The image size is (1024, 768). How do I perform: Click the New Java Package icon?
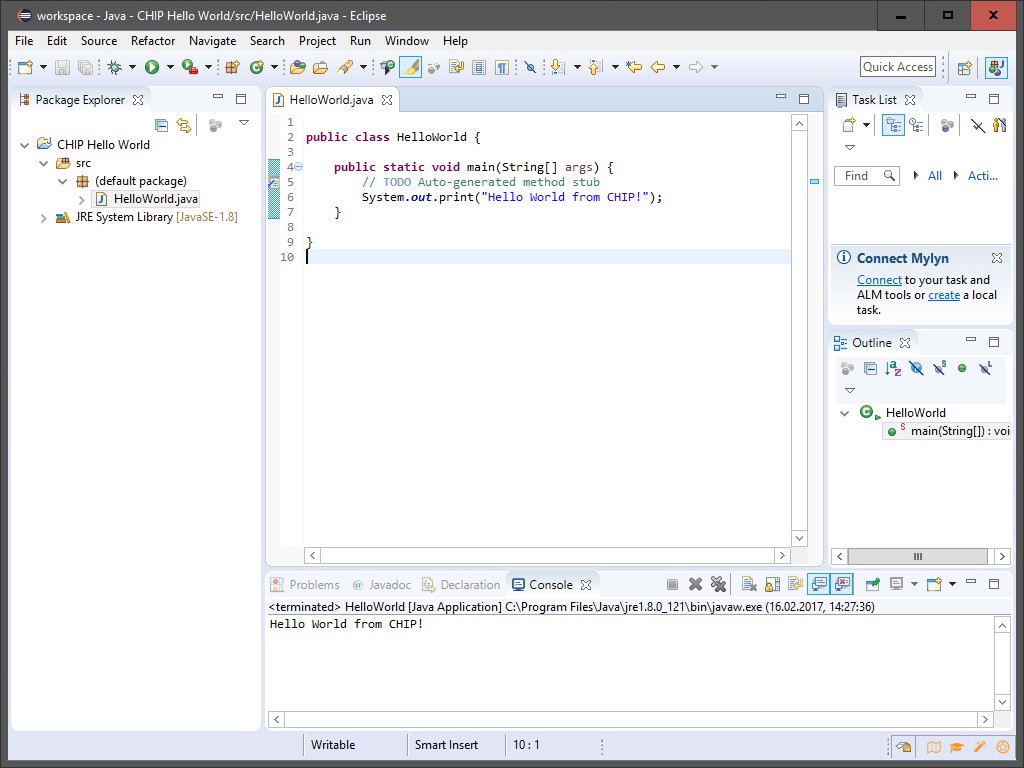pos(232,67)
